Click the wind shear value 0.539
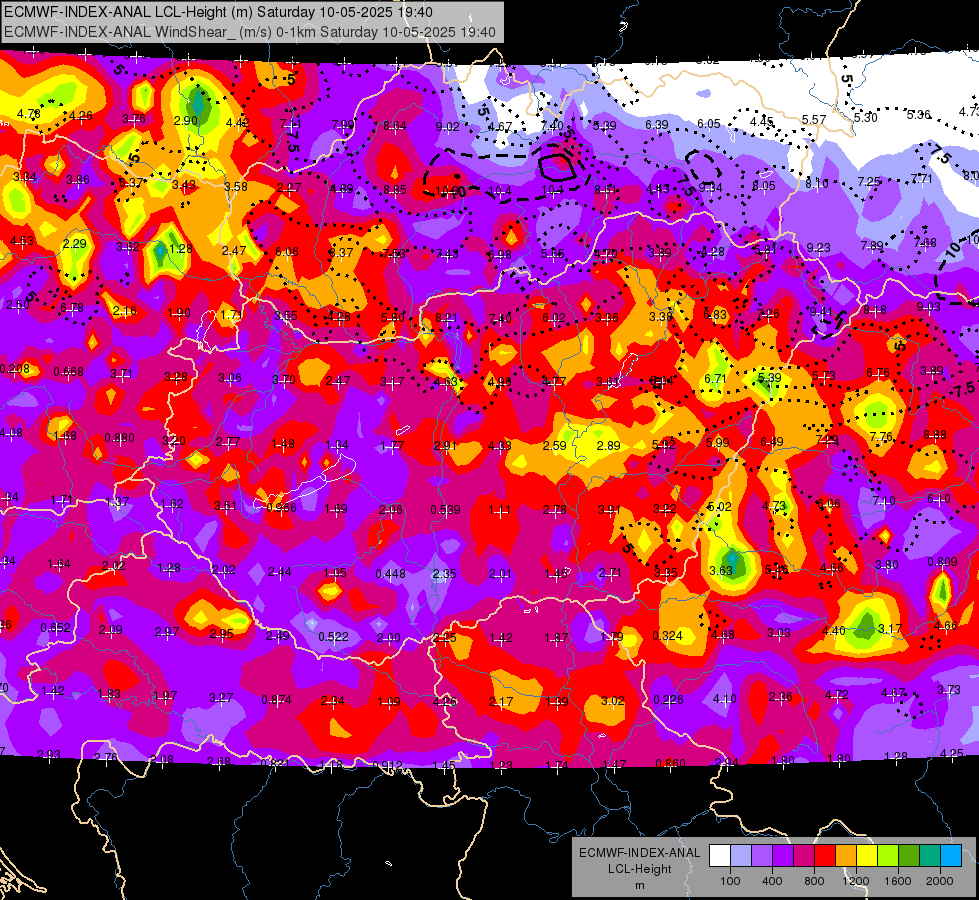 pyautogui.click(x=445, y=510)
